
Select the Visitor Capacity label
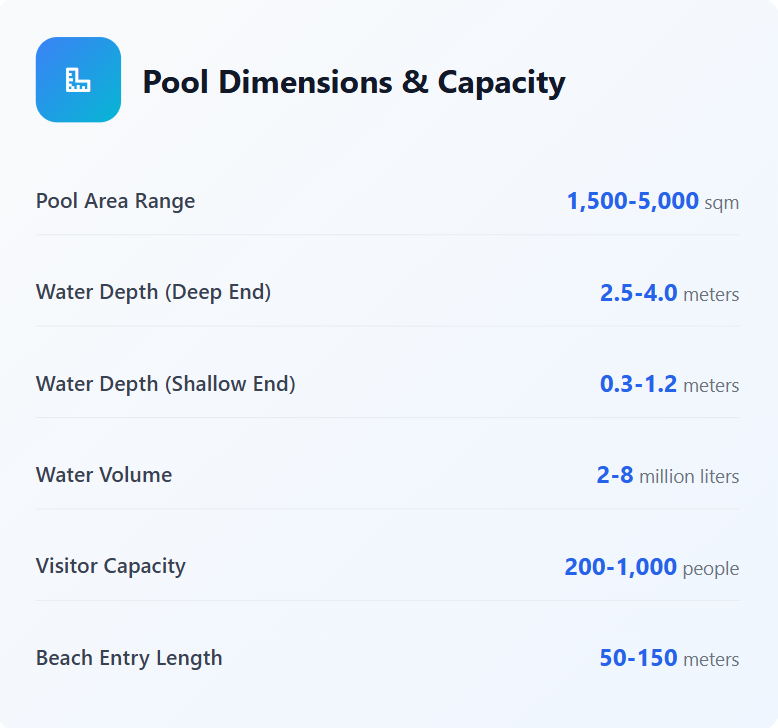111,566
